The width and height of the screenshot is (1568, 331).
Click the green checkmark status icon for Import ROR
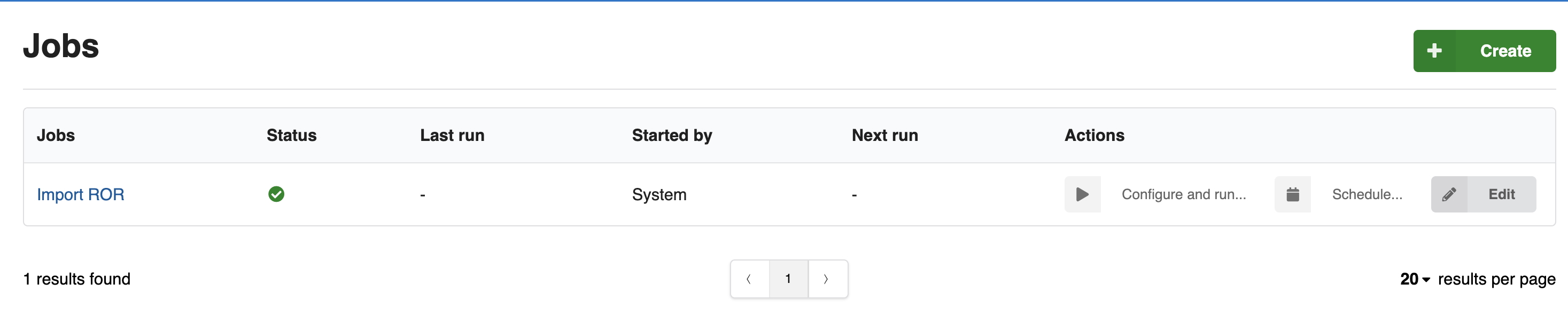point(276,194)
